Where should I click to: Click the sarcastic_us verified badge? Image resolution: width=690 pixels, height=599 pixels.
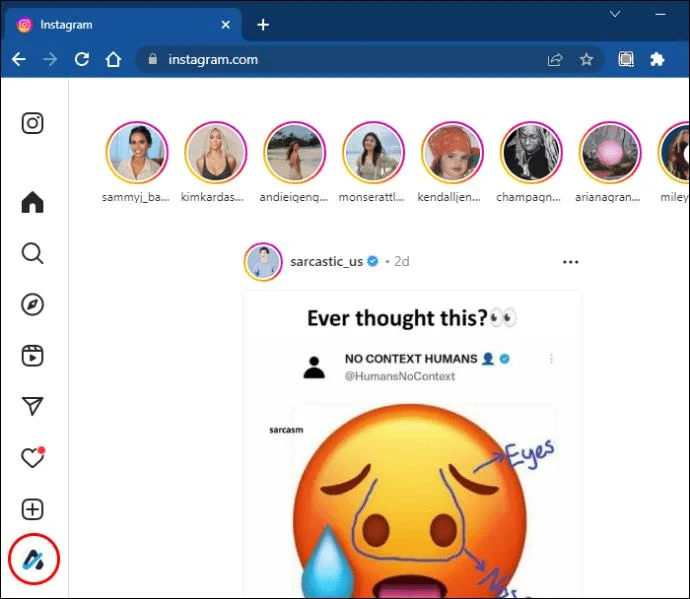373,261
